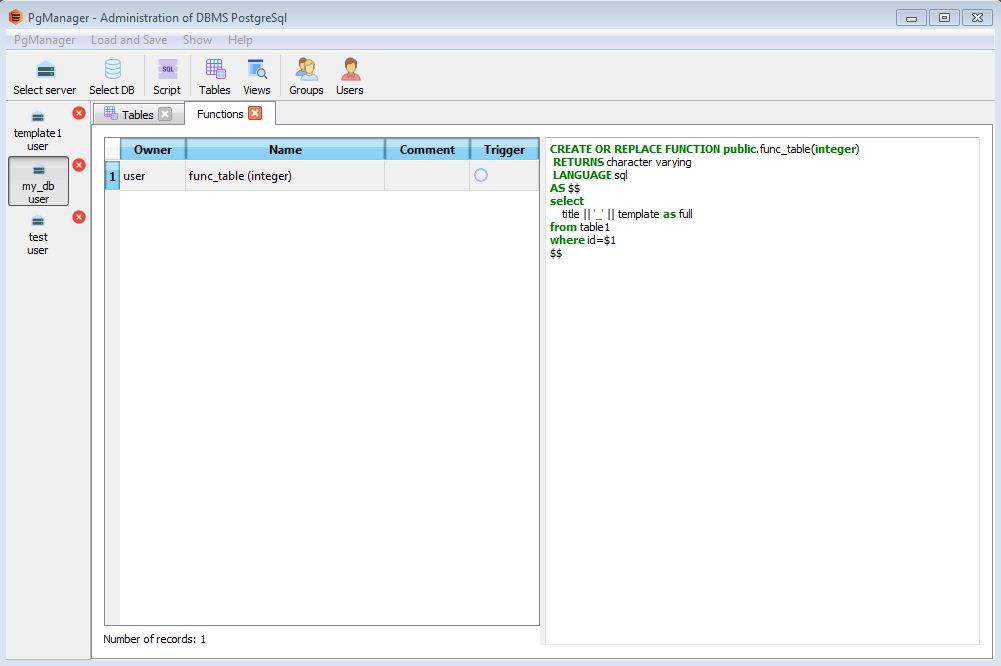Open the Help menu
The height and width of the screenshot is (666, 1001).
pos(240,40)
